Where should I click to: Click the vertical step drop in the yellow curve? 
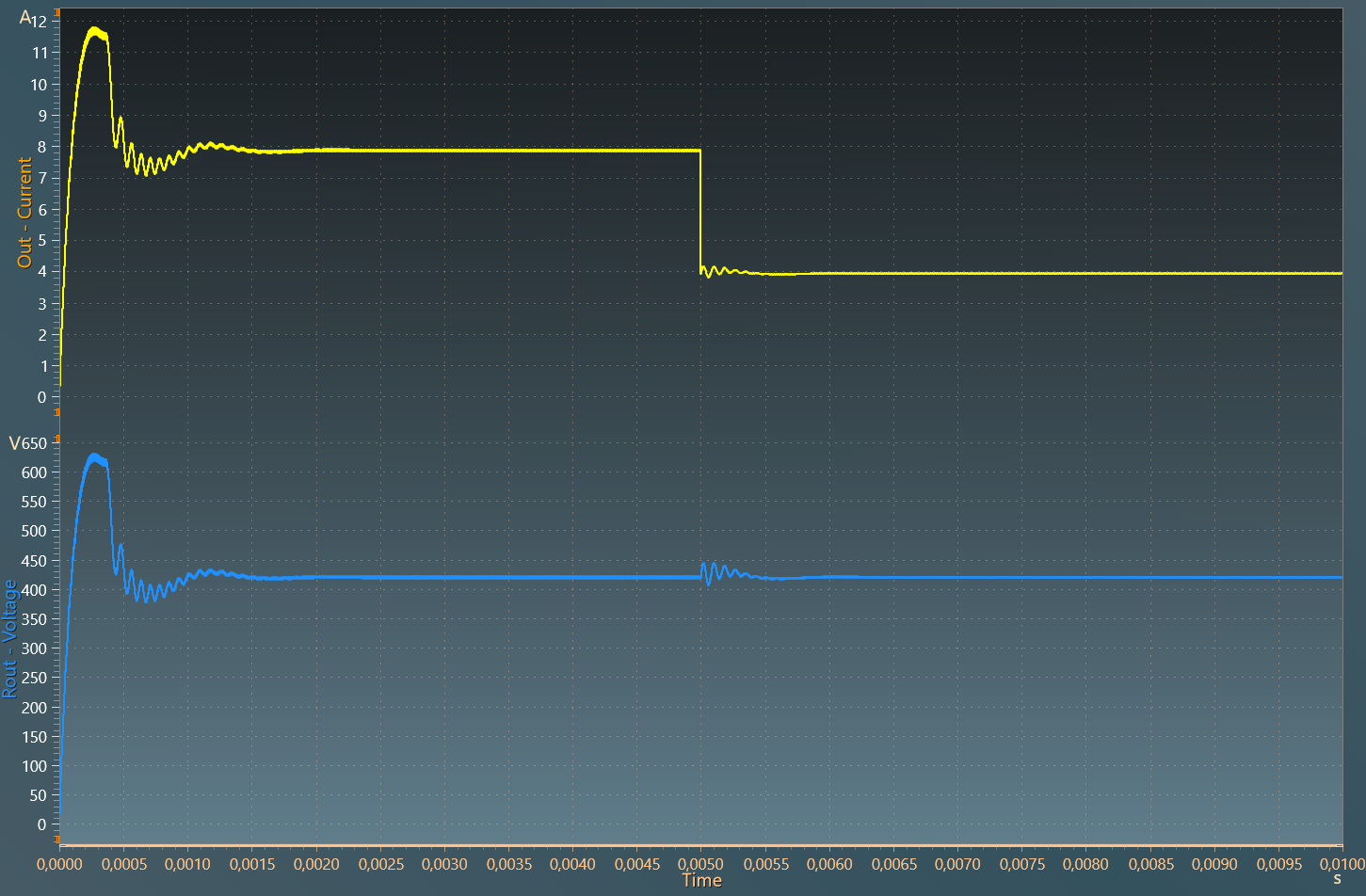coord(700,212)
